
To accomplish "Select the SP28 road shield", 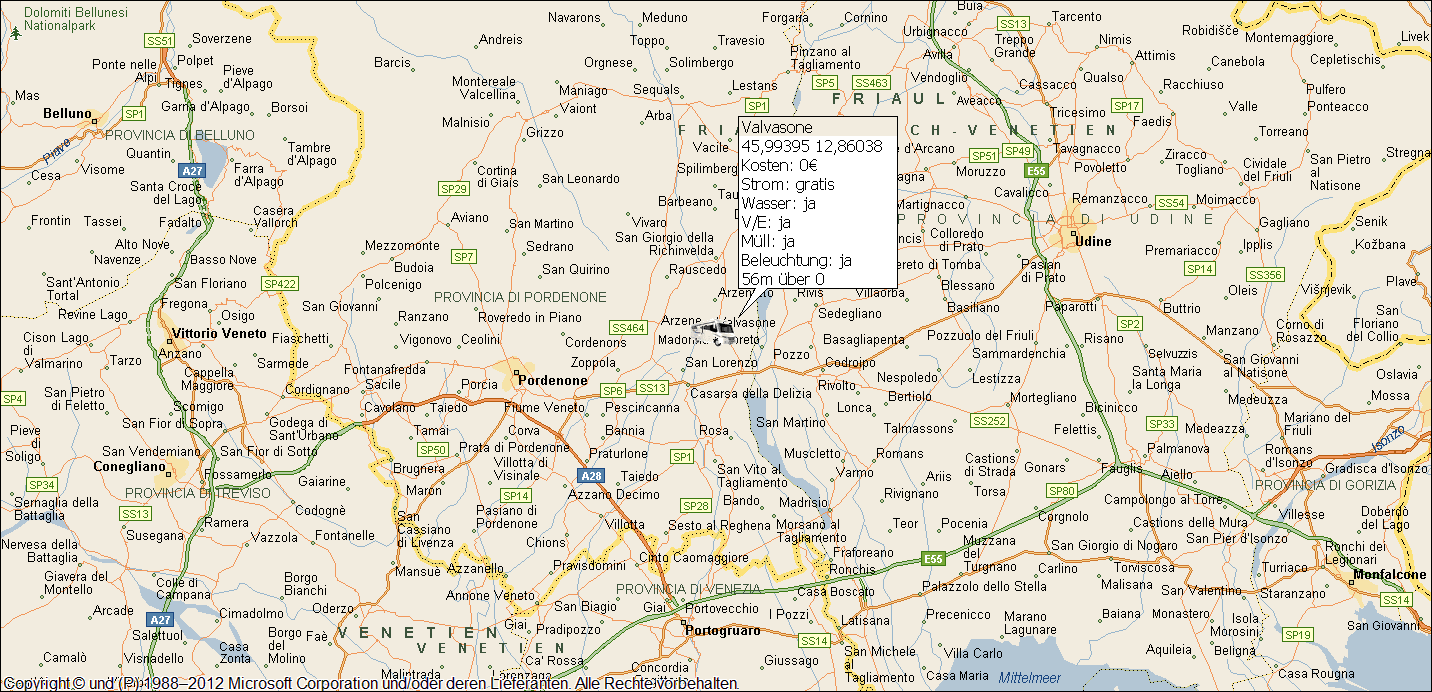I will point(696,506).
